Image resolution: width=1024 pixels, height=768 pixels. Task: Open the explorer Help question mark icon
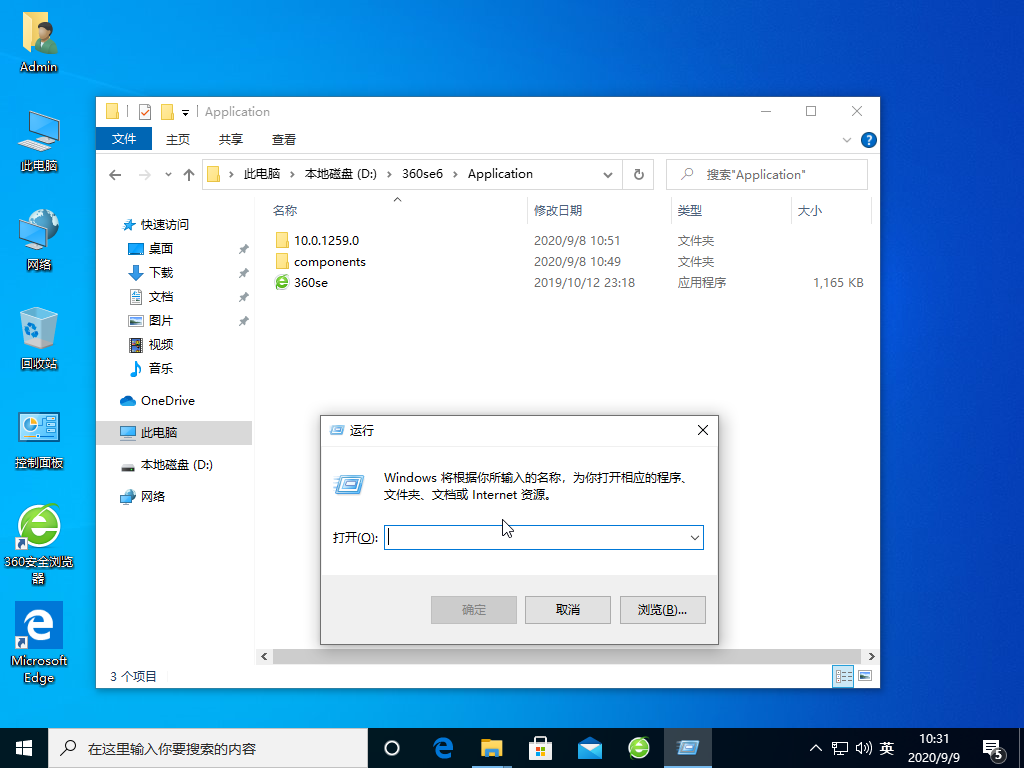pos(869,140)
